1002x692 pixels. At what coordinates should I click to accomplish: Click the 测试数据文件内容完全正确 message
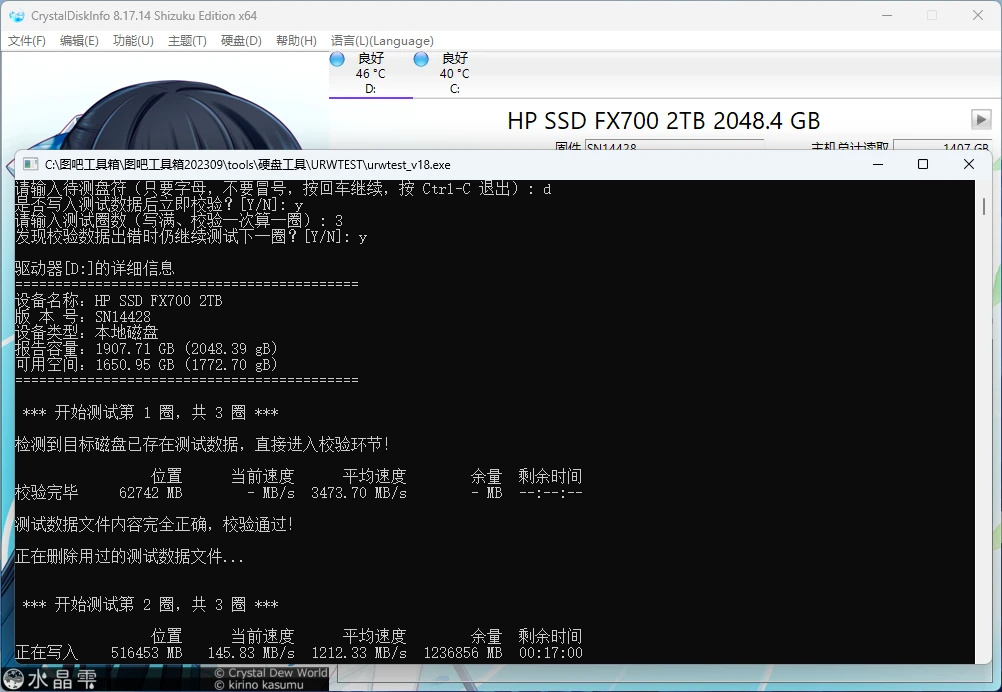pos(154,525)
